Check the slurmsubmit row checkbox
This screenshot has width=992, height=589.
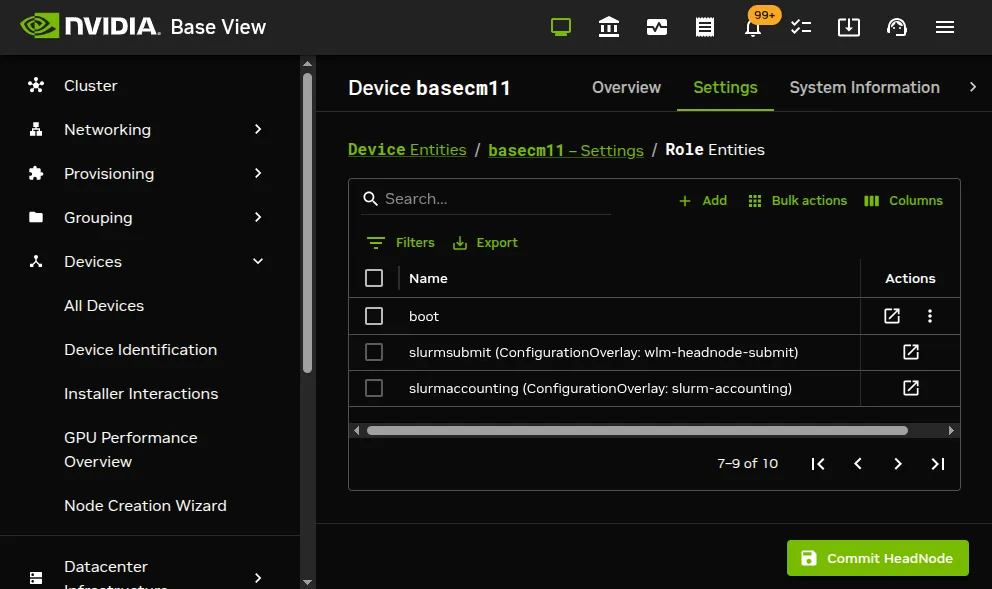(x=374, y=352)
